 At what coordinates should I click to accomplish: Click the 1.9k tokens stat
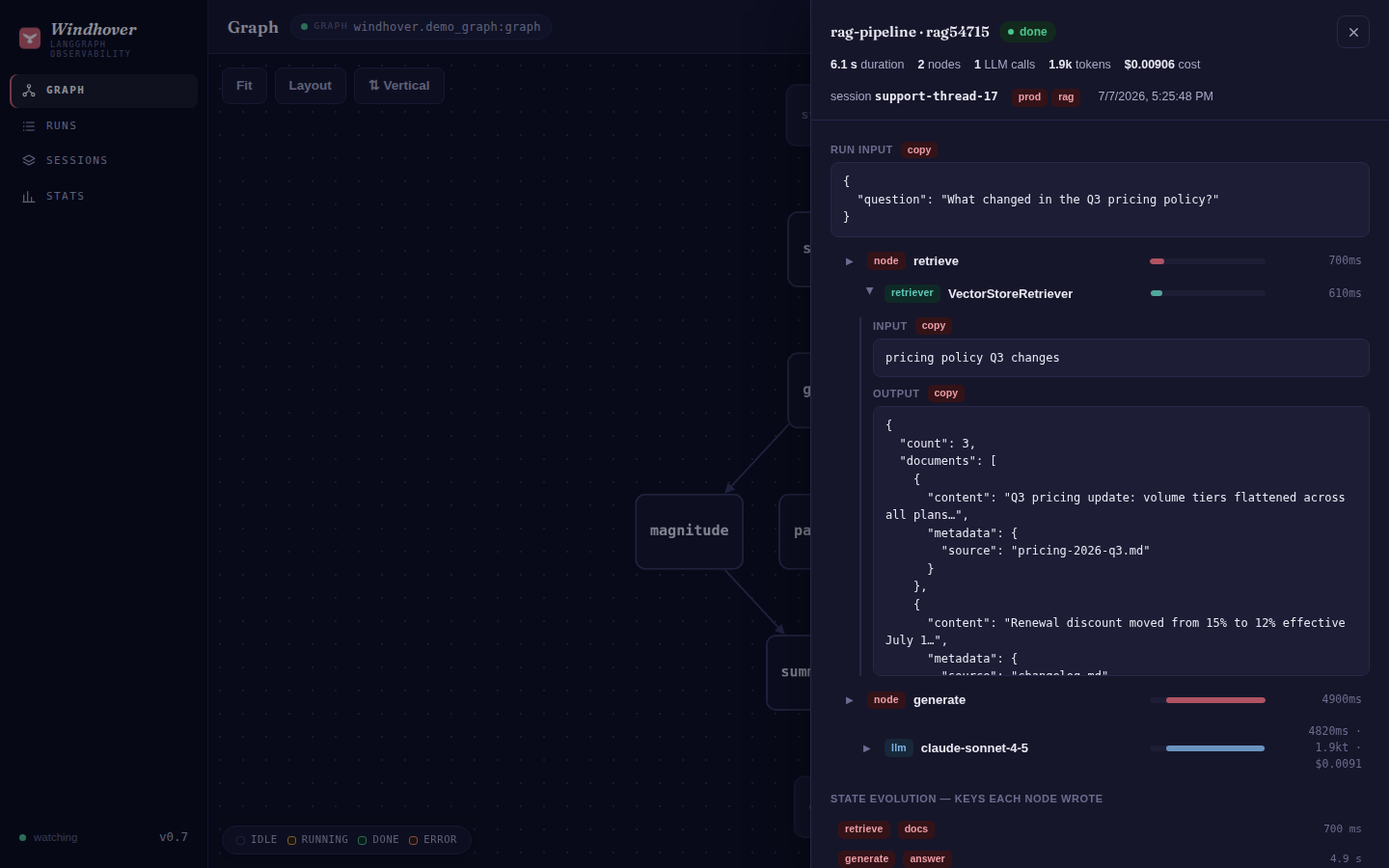1079,65
